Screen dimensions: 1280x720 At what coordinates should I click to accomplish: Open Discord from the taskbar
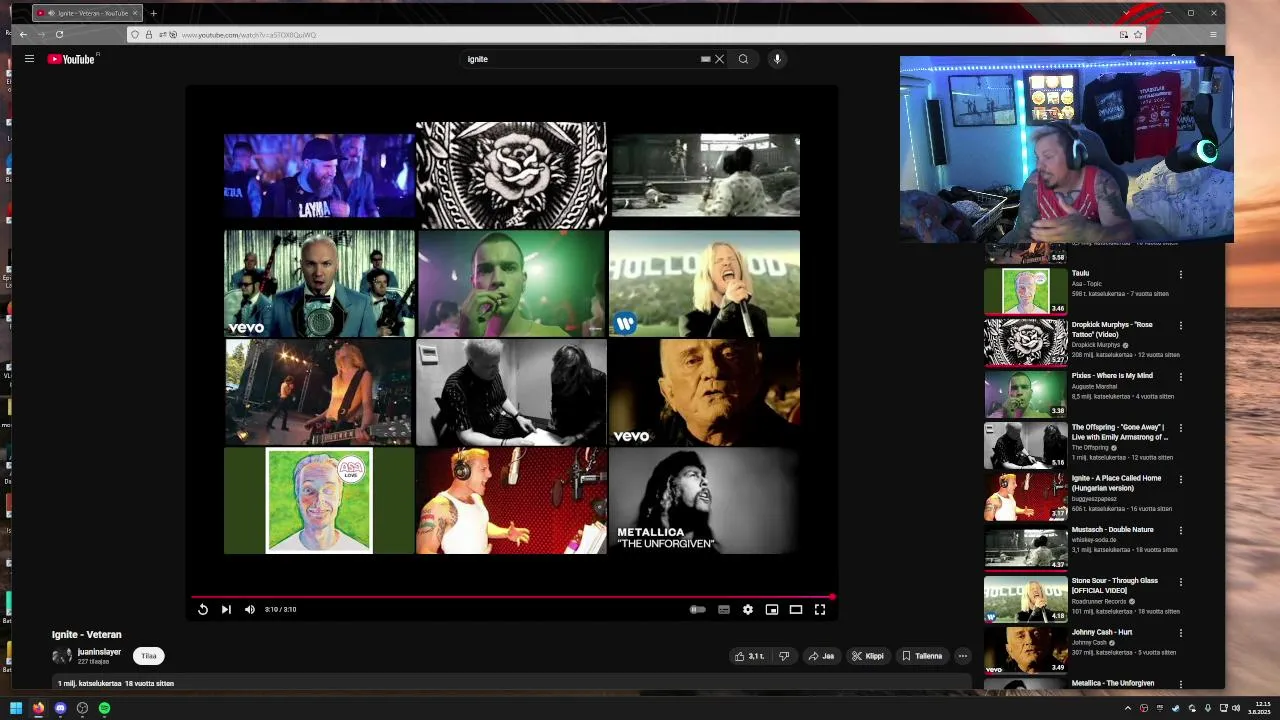pyautogui.click(x=60, y=708)
